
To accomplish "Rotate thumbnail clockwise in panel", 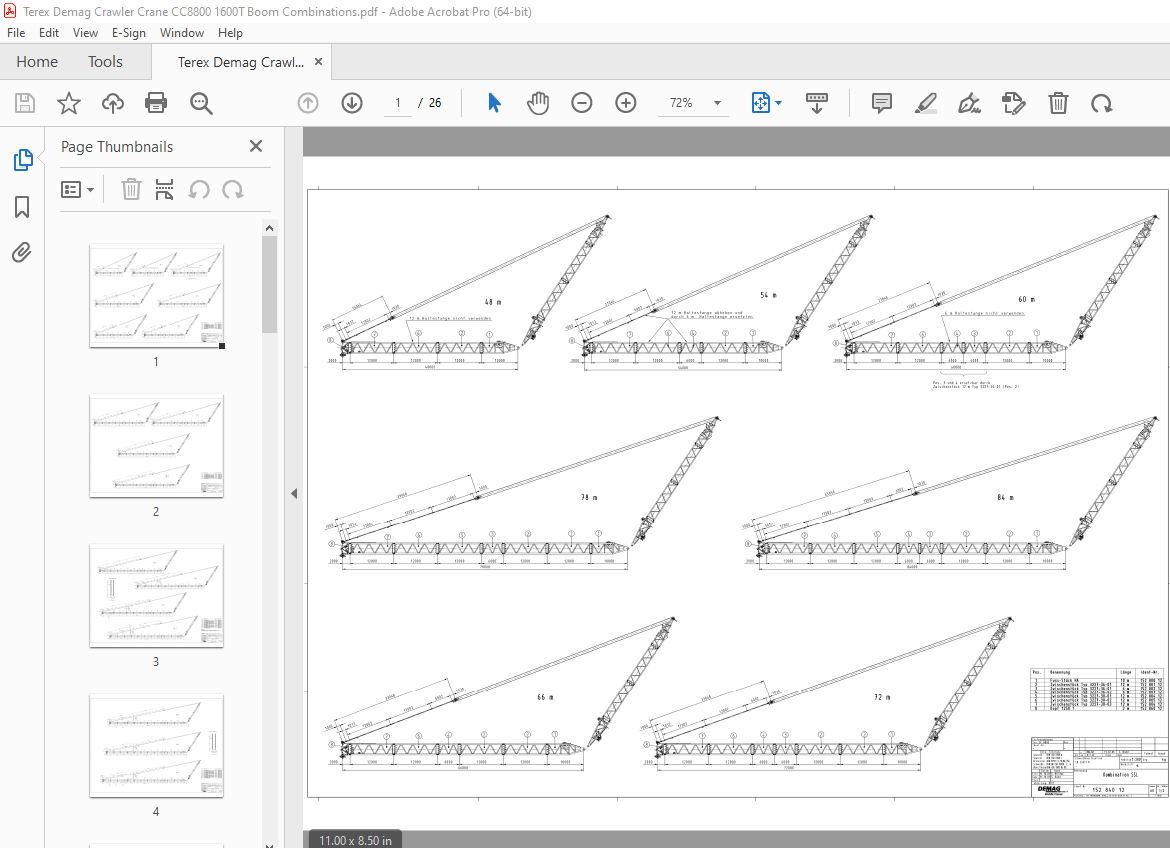I will click(x=233, y=190).
